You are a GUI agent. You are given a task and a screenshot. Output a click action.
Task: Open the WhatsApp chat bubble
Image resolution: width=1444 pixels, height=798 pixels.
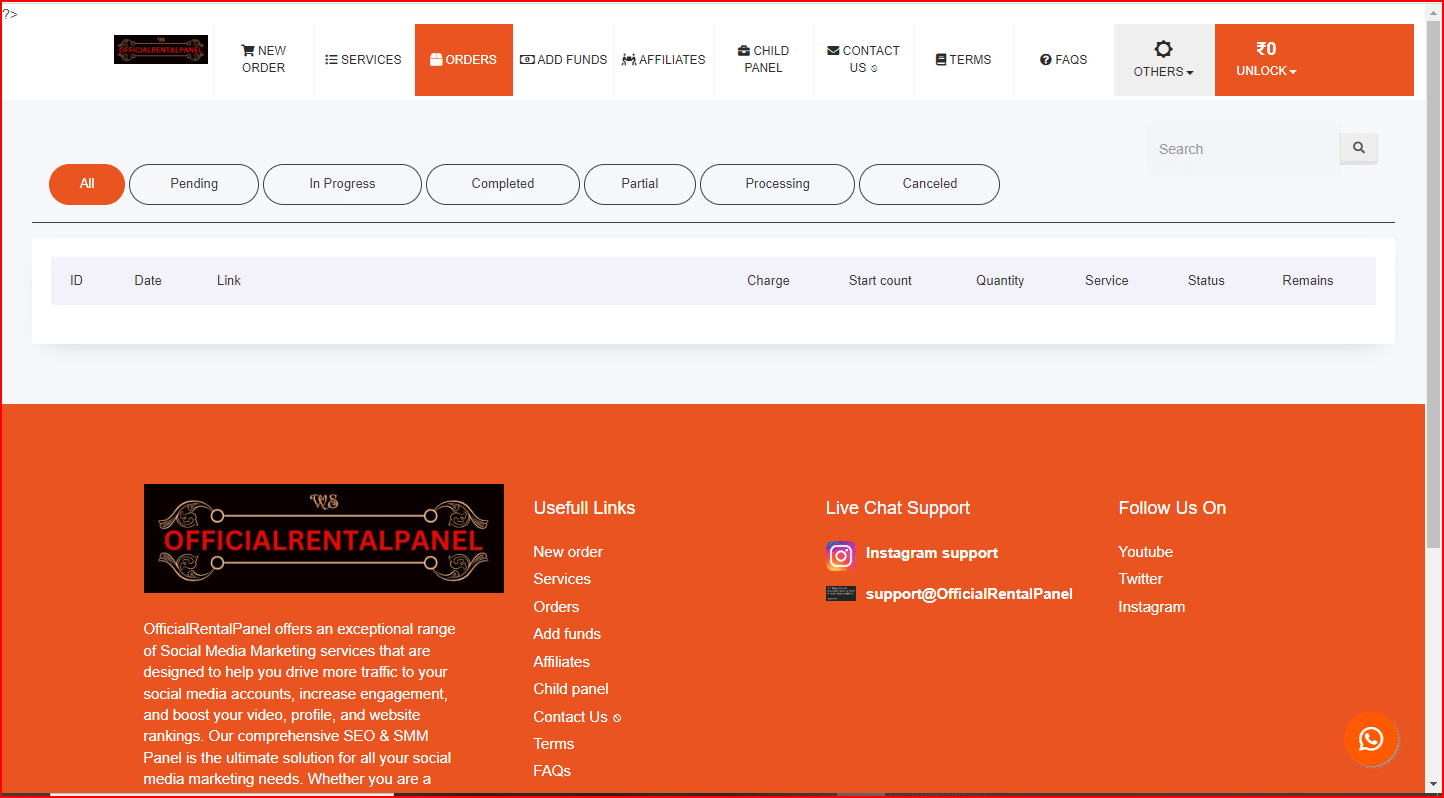(1371, 739)
